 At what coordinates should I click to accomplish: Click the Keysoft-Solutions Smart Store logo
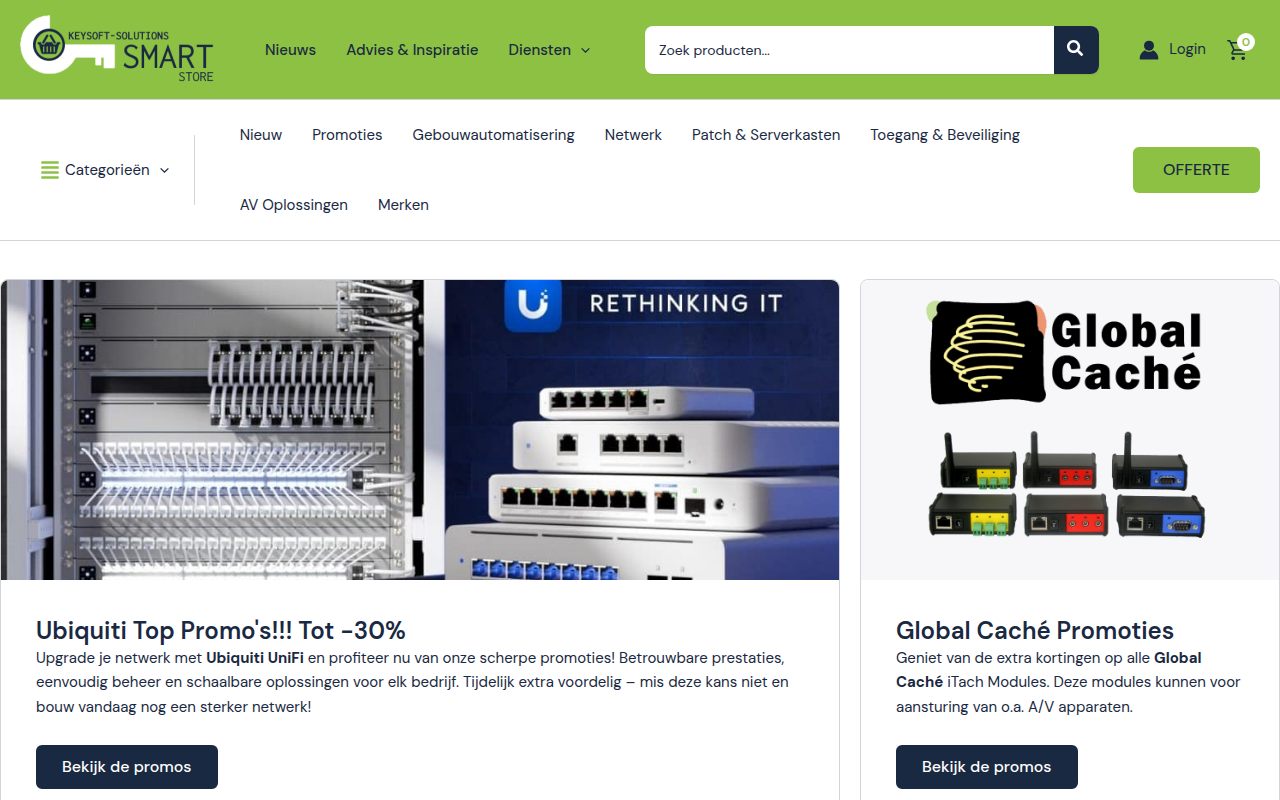coord(117,49)
